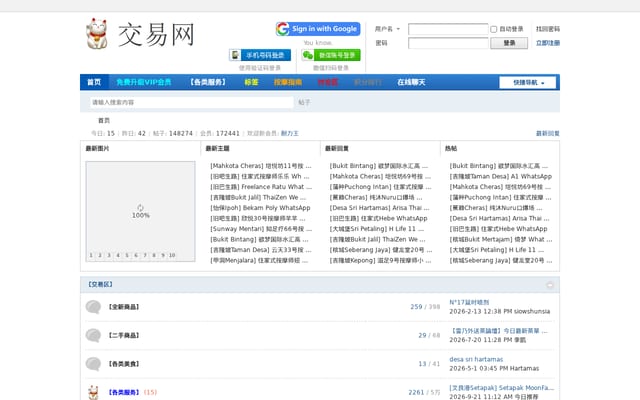Click the lucky cat site logo
Screen dimensions: 640x400
point(97,33)
